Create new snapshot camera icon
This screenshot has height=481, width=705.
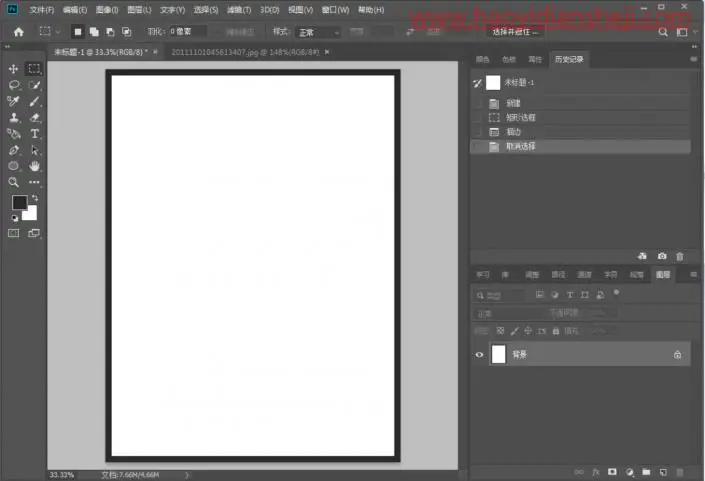662,256
